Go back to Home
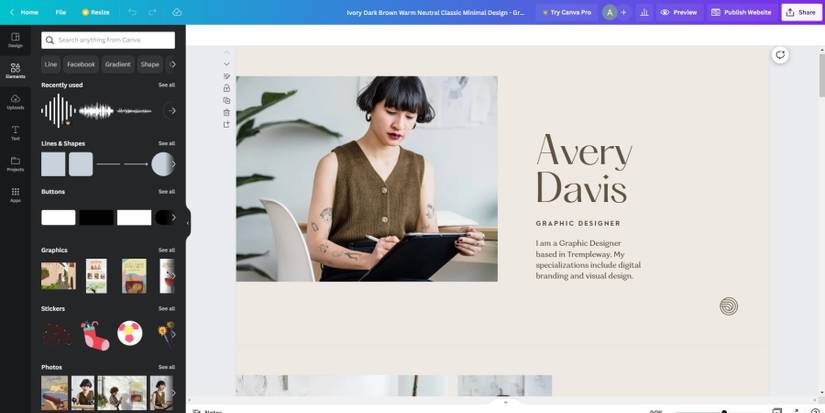 pyautogui.click(x=24, y=12)
